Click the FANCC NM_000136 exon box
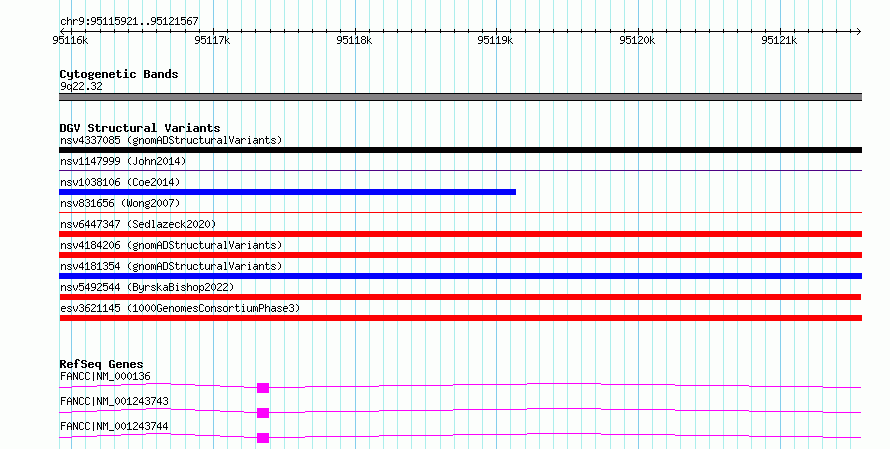Viewport: 890px width, 449px height. (x=263, y=388)
